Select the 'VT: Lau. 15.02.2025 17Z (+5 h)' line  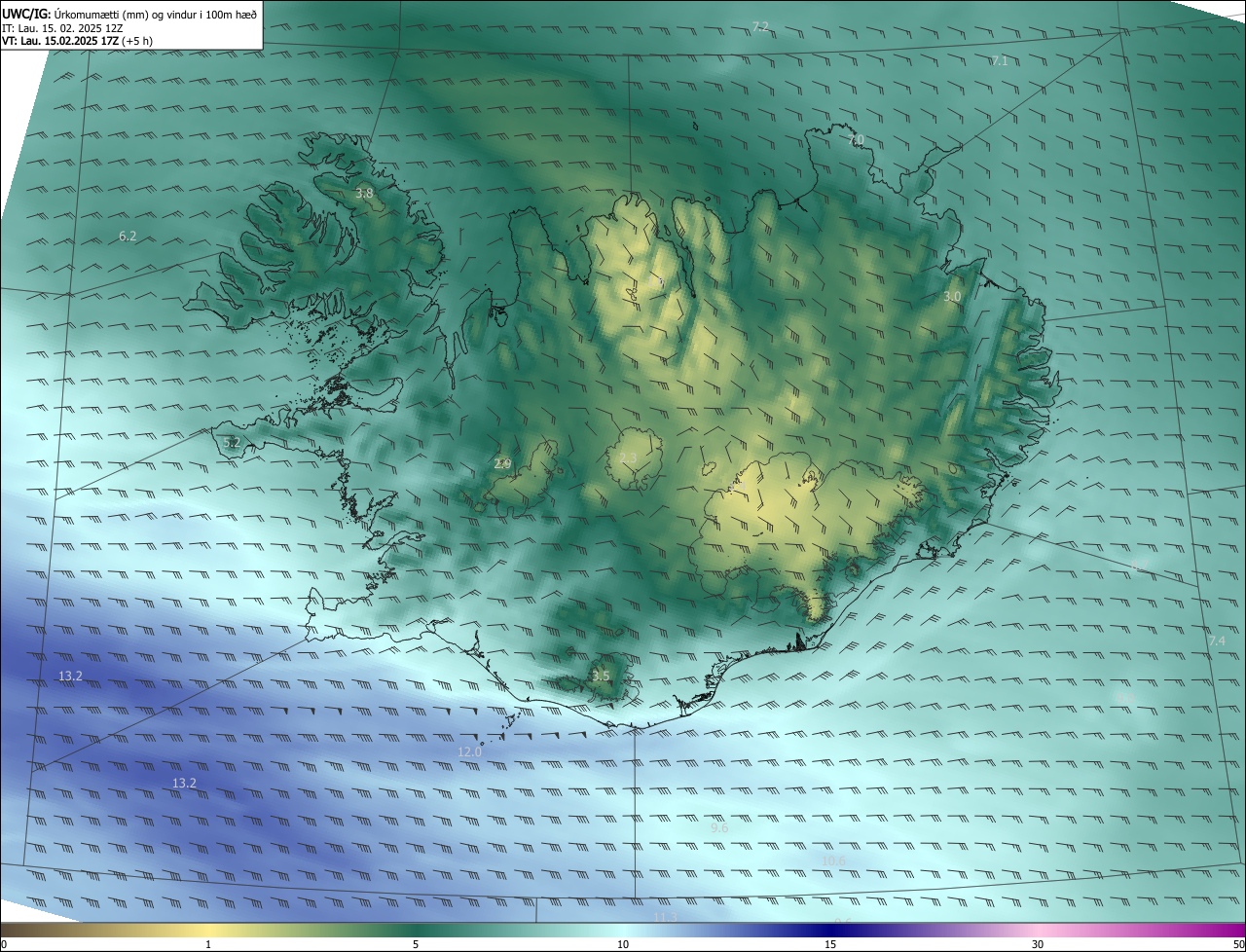click(x=77, y=40)
